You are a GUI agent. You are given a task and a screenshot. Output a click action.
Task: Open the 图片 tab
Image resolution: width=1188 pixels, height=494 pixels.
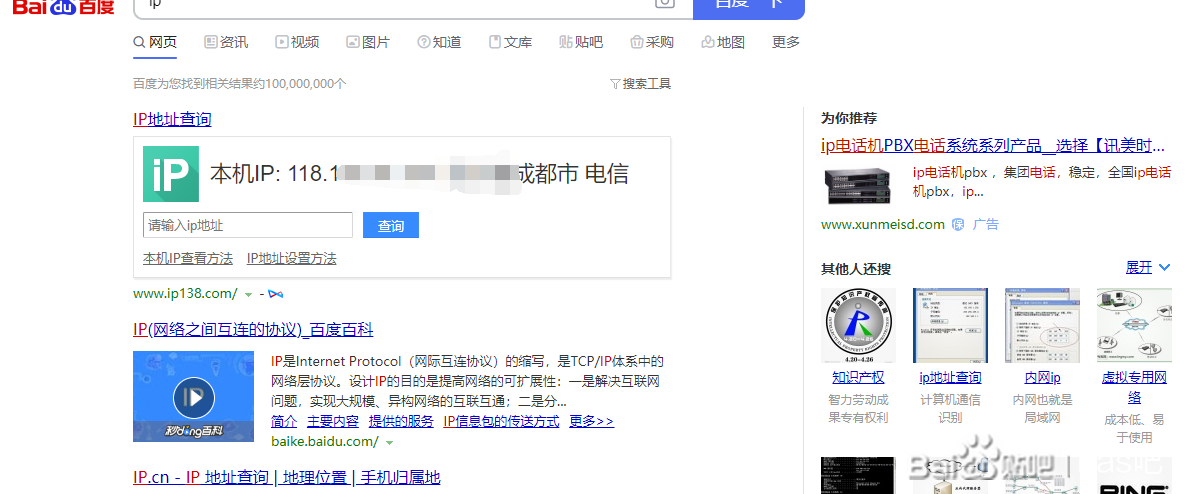click(367, 42)
